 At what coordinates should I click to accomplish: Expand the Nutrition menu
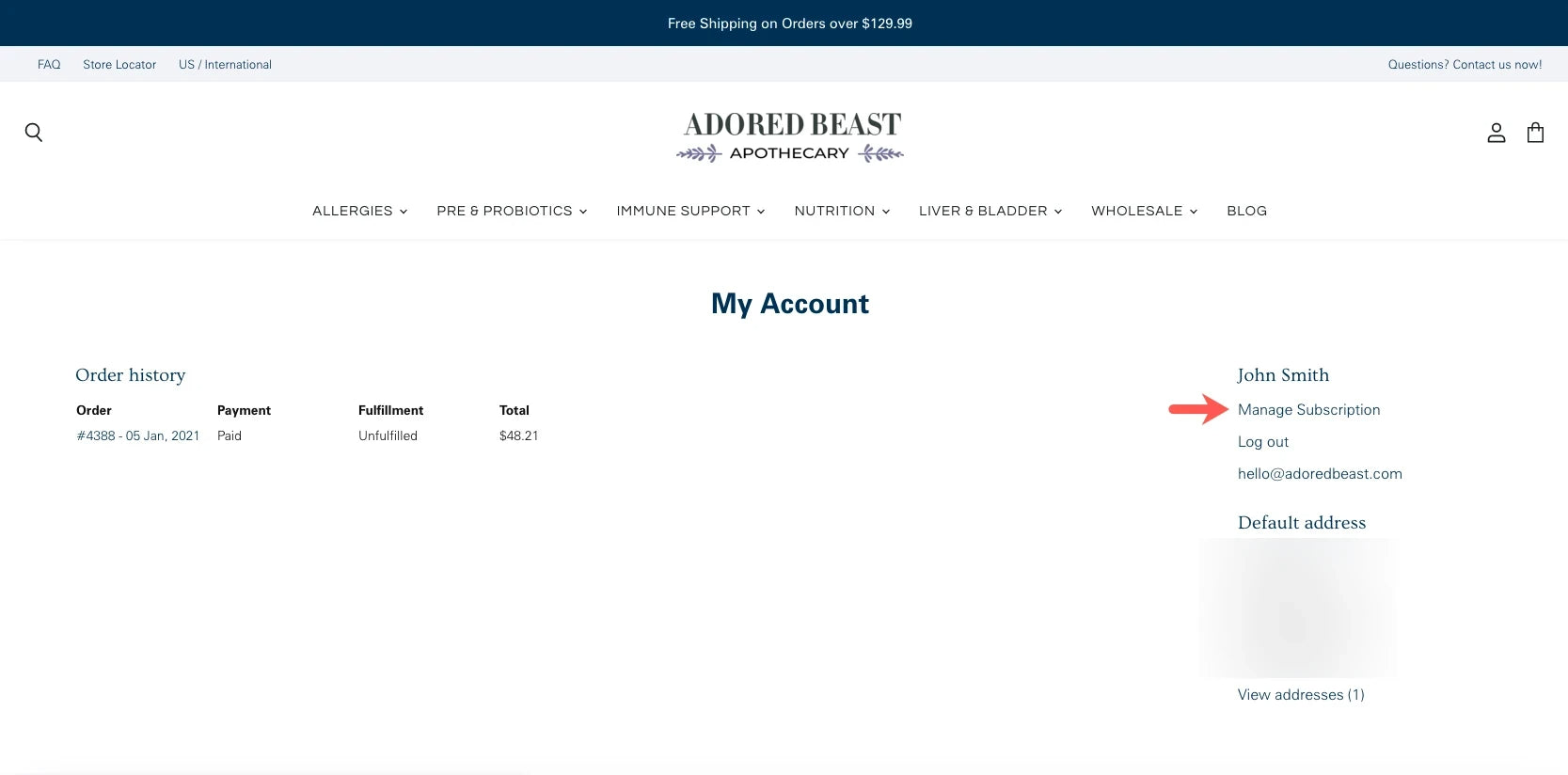[x=842, y=211]
